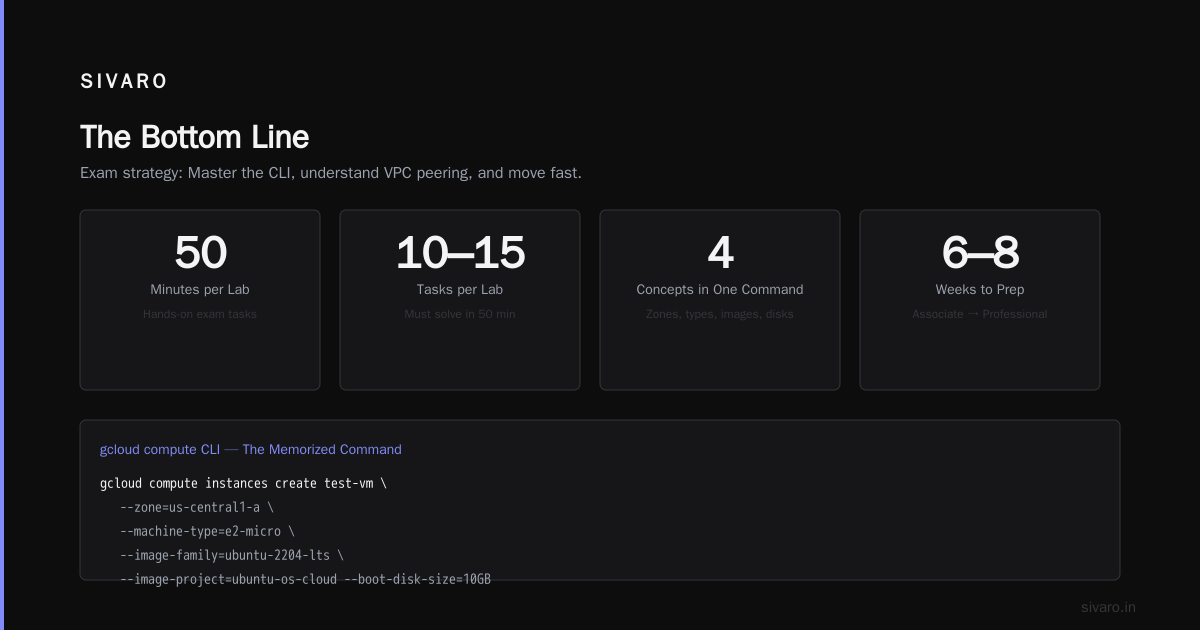Open the 50 Minutes per Lab card
The image size is (1200, 630).
200,300
